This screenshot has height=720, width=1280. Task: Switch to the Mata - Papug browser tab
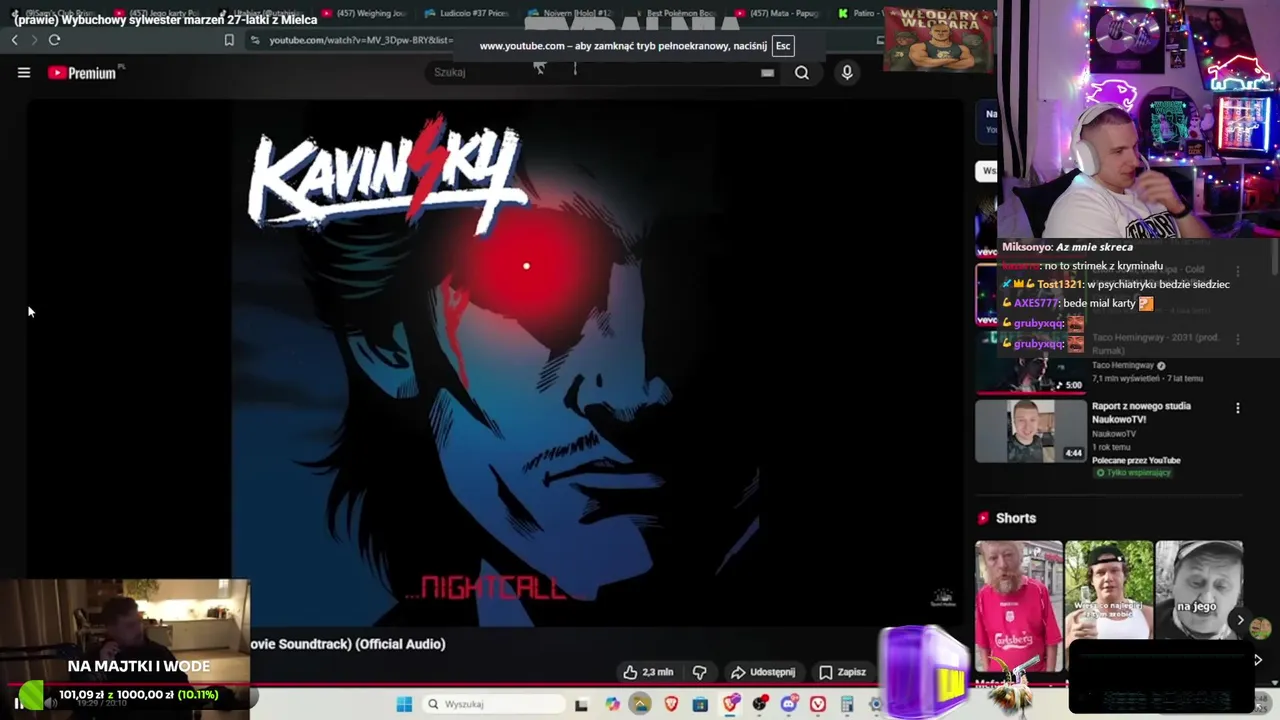pos(778,13)
